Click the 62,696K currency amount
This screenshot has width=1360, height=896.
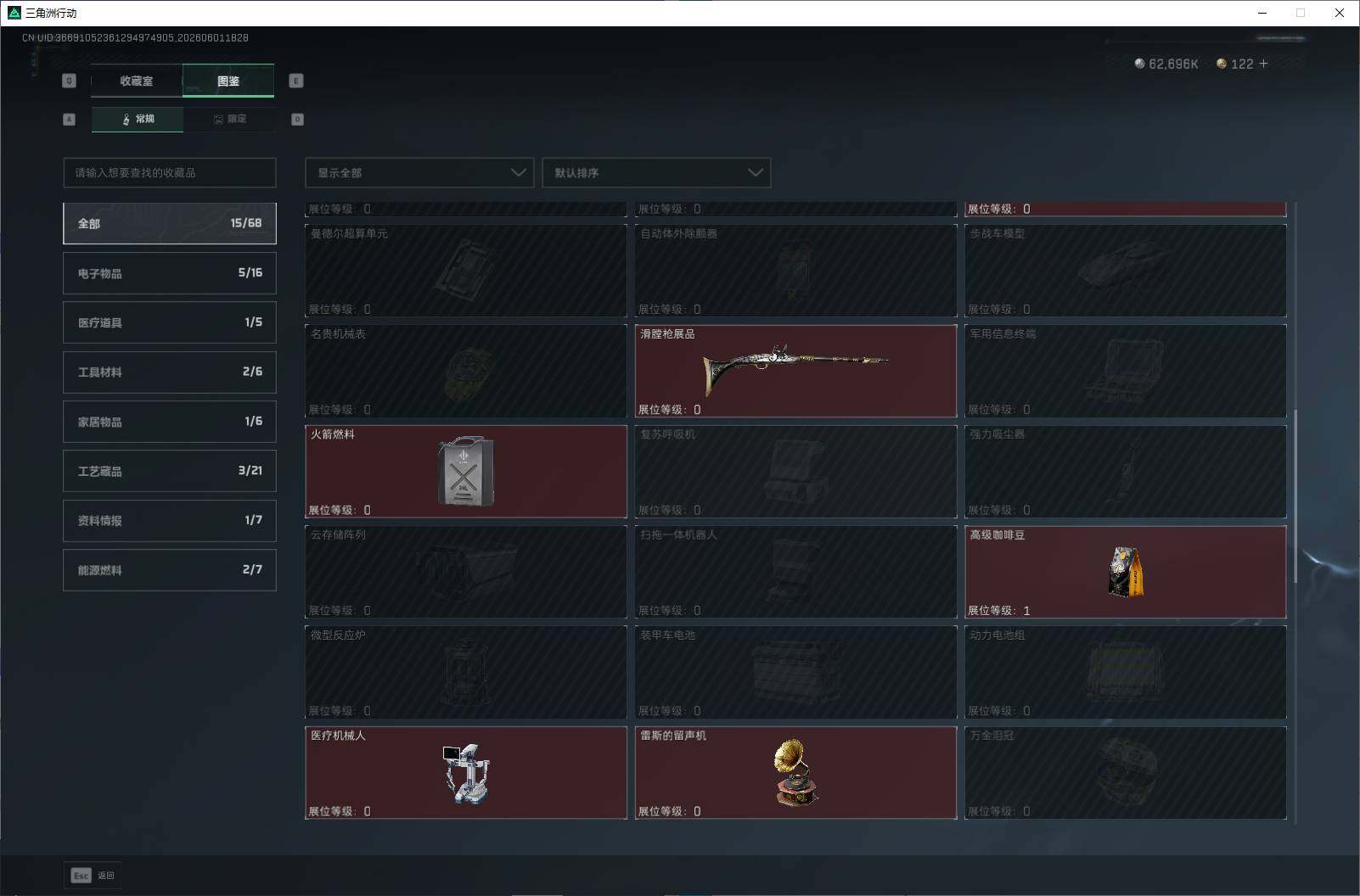[1173, 64]
